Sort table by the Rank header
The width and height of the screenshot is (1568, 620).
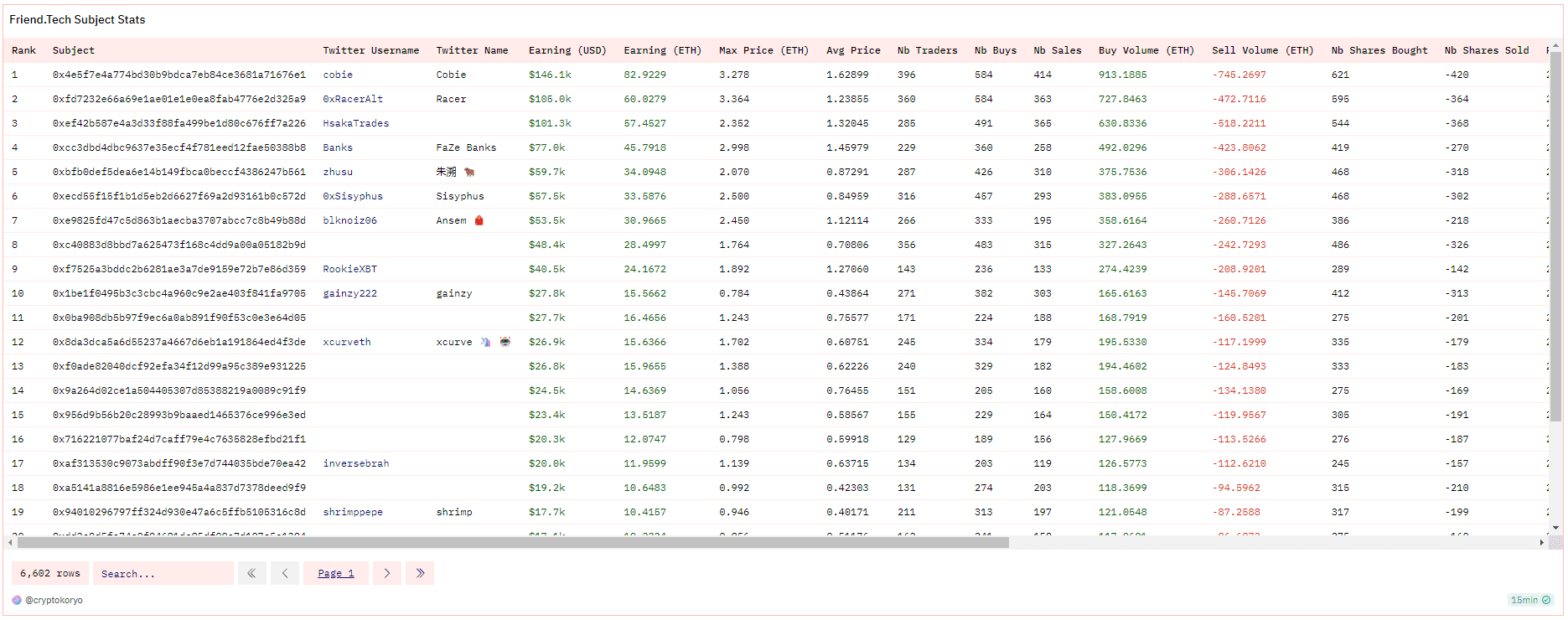tap(23, 50)
